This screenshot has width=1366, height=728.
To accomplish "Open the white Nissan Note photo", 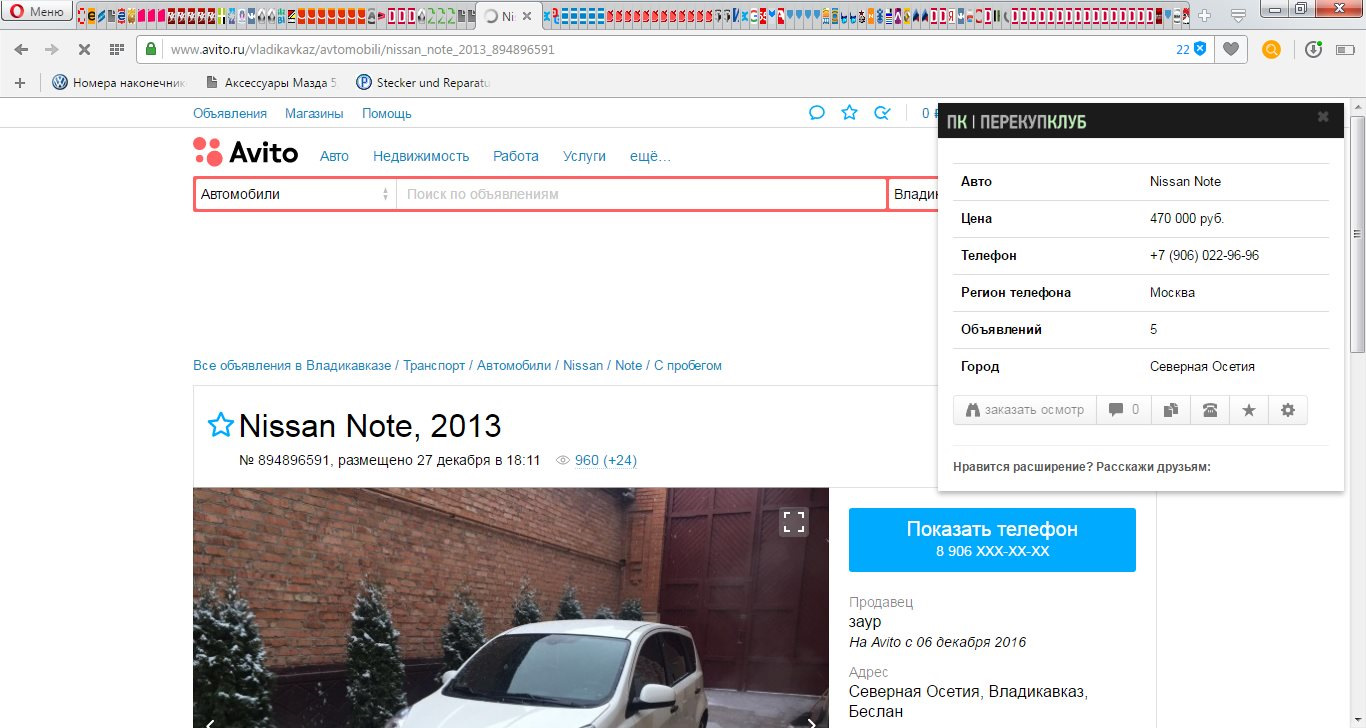I will (511, 607).
